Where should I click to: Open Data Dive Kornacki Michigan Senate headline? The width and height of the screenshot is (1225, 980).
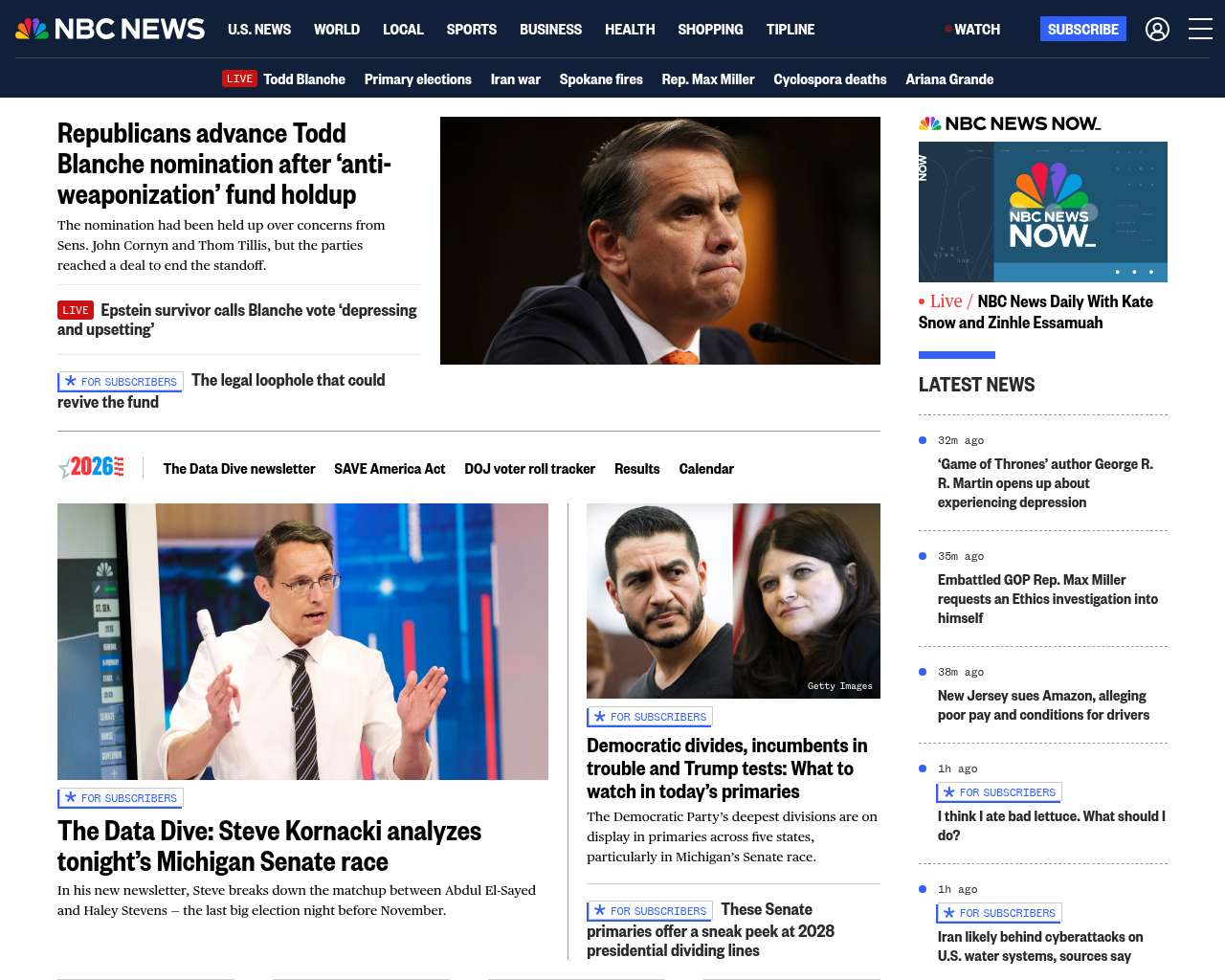[269, 846]
